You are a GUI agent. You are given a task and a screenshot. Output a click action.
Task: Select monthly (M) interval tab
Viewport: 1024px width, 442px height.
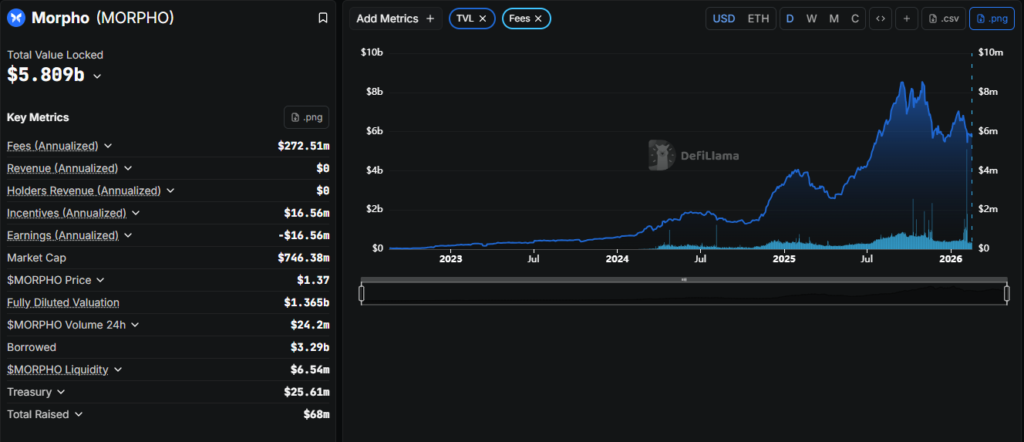click(833, 18)
